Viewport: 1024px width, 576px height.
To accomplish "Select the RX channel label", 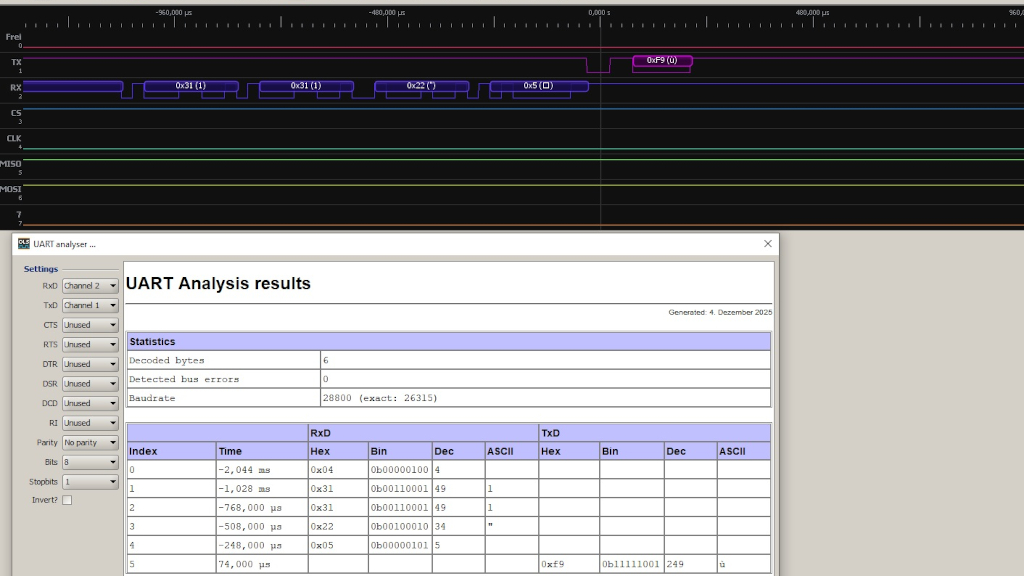I will 15,88.
